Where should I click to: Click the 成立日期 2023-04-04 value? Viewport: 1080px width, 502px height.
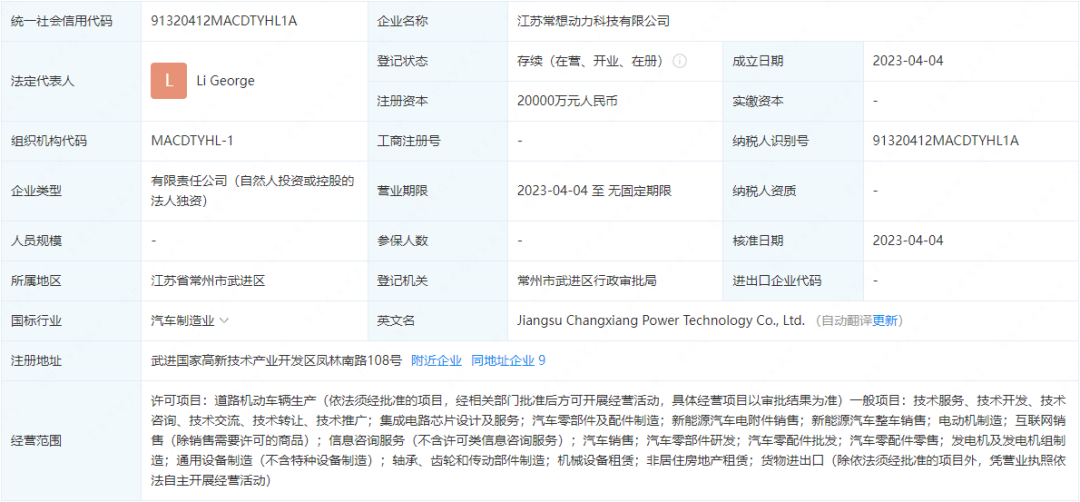908,61
